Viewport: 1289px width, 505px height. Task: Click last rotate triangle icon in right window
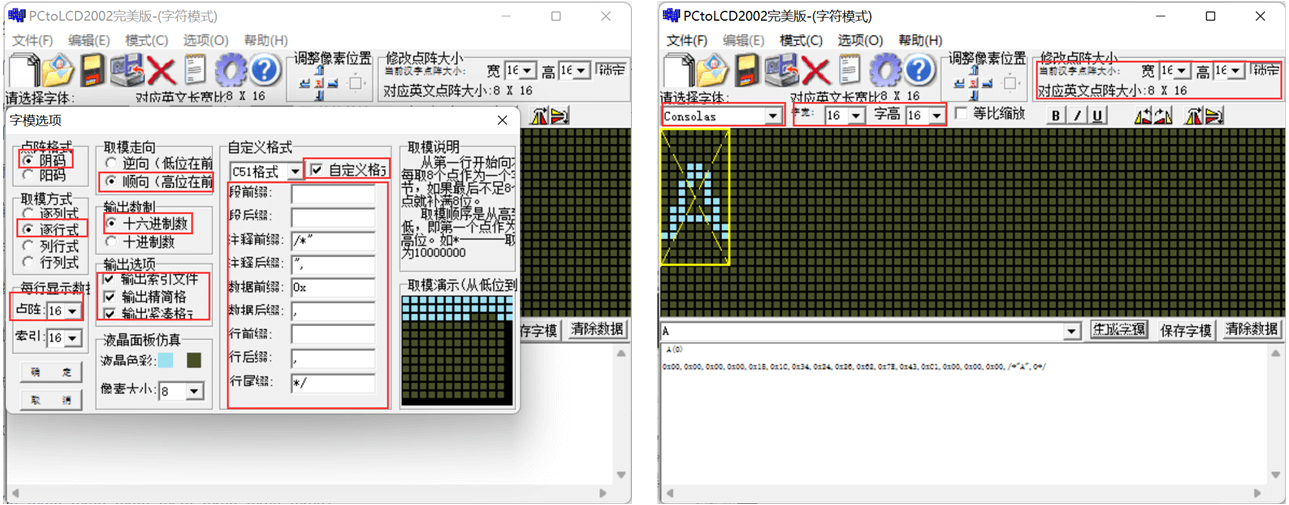point(1214,115)
